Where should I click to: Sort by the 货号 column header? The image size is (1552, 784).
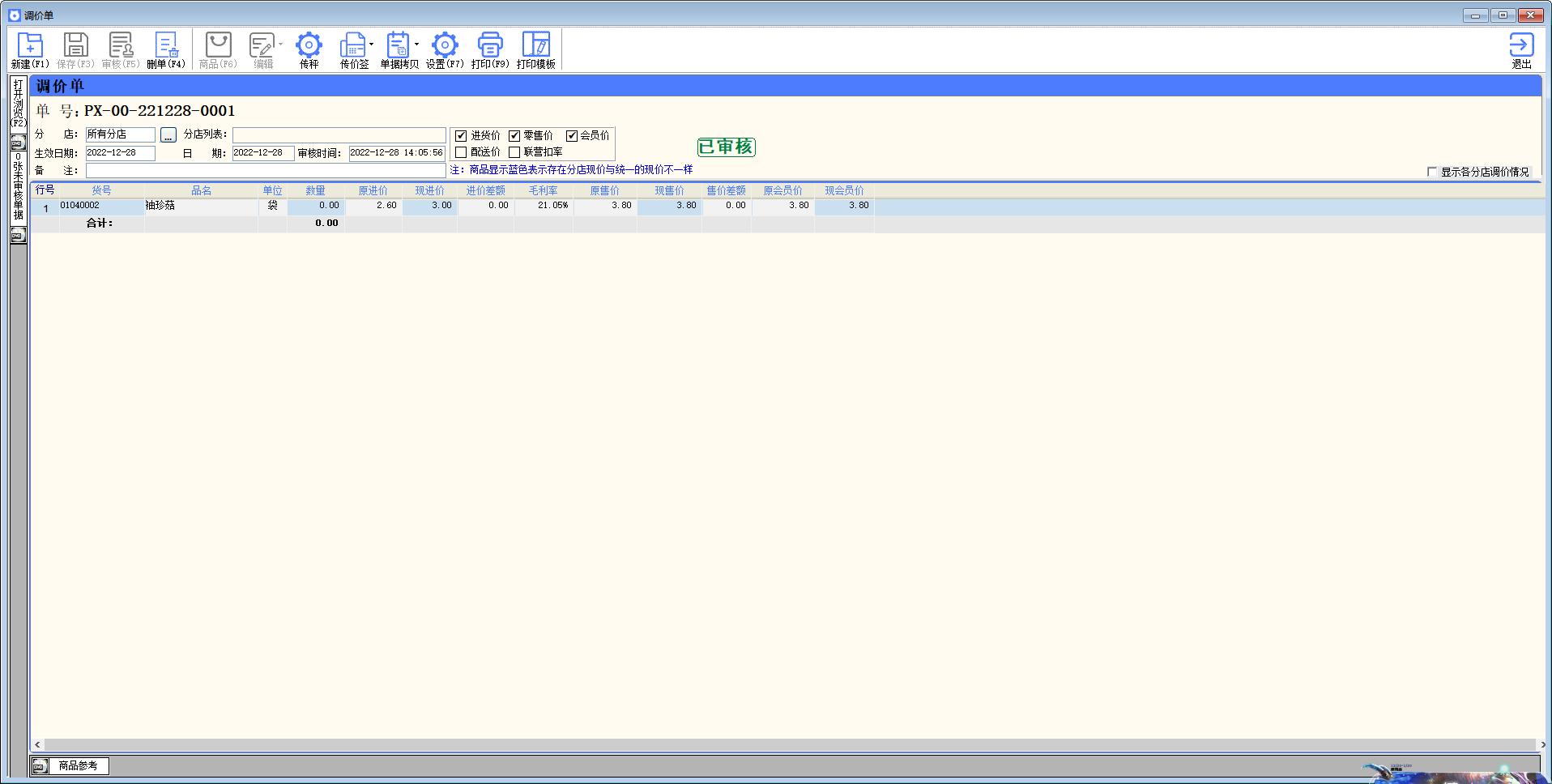tap(101, 190)
